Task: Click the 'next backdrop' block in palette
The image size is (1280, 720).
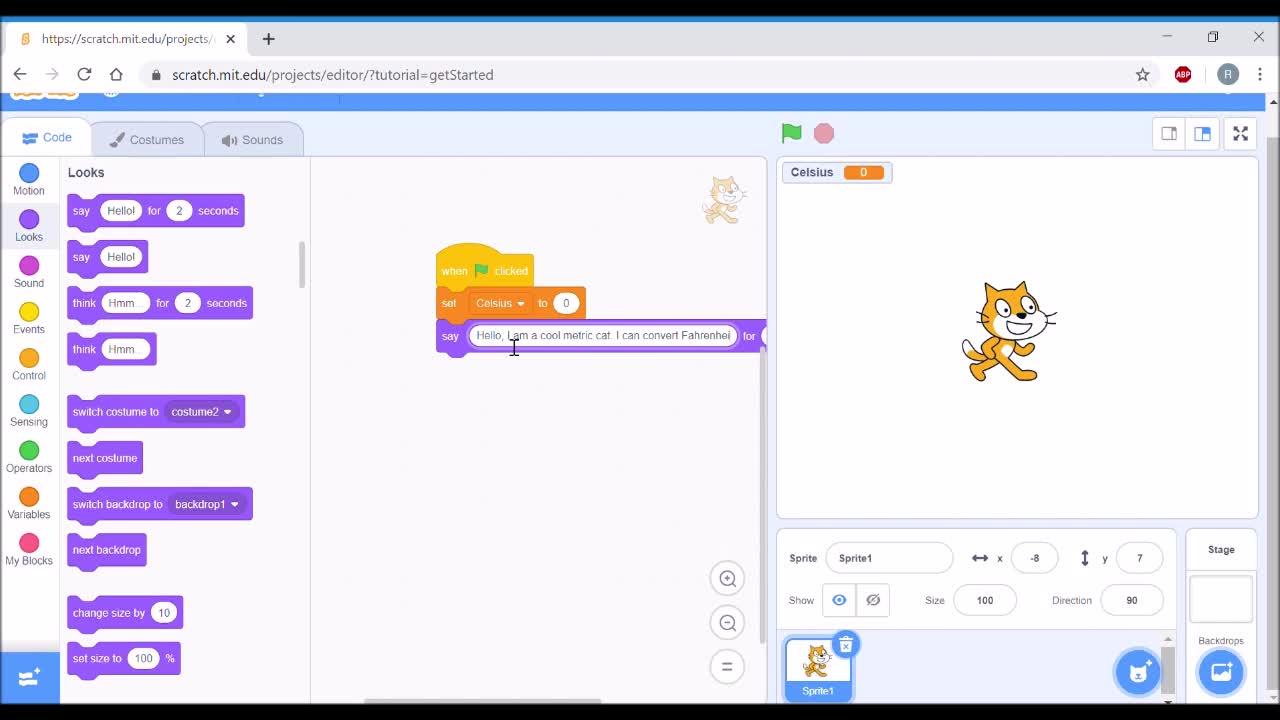Action: click(x=107, y=550)
